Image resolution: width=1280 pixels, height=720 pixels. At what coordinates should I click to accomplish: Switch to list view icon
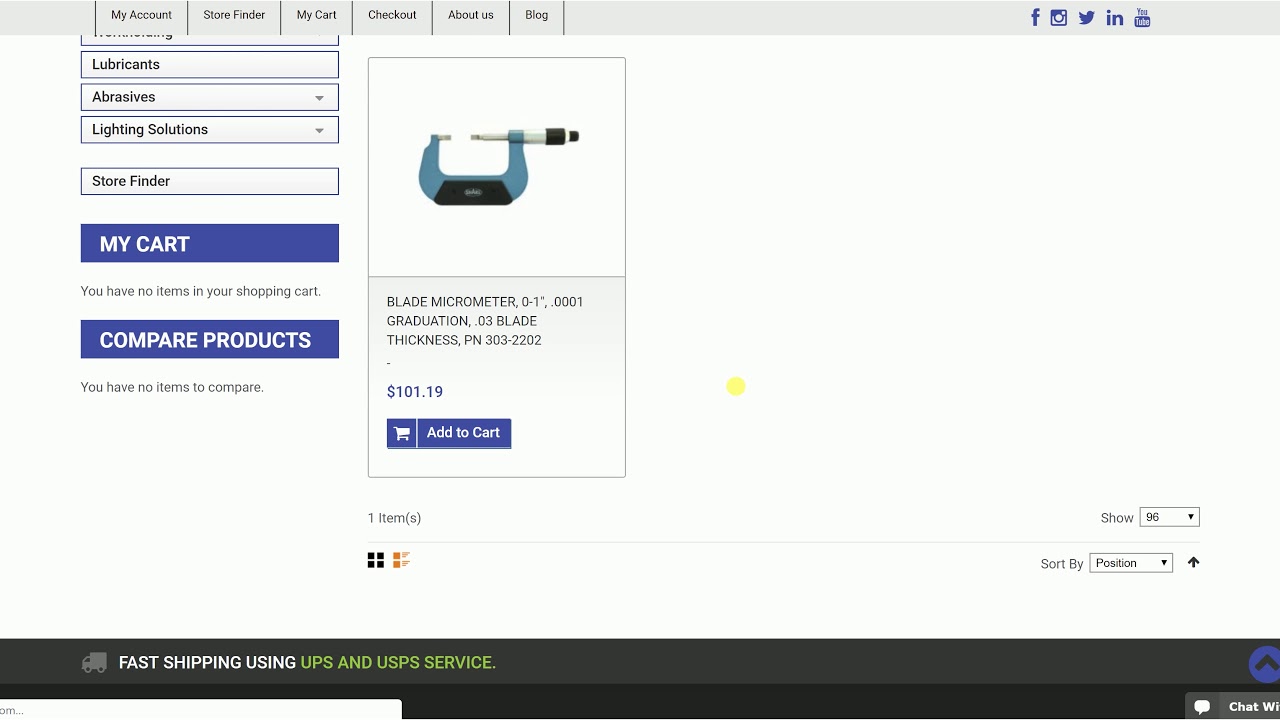pyautogui.click(x=401, y=560)
